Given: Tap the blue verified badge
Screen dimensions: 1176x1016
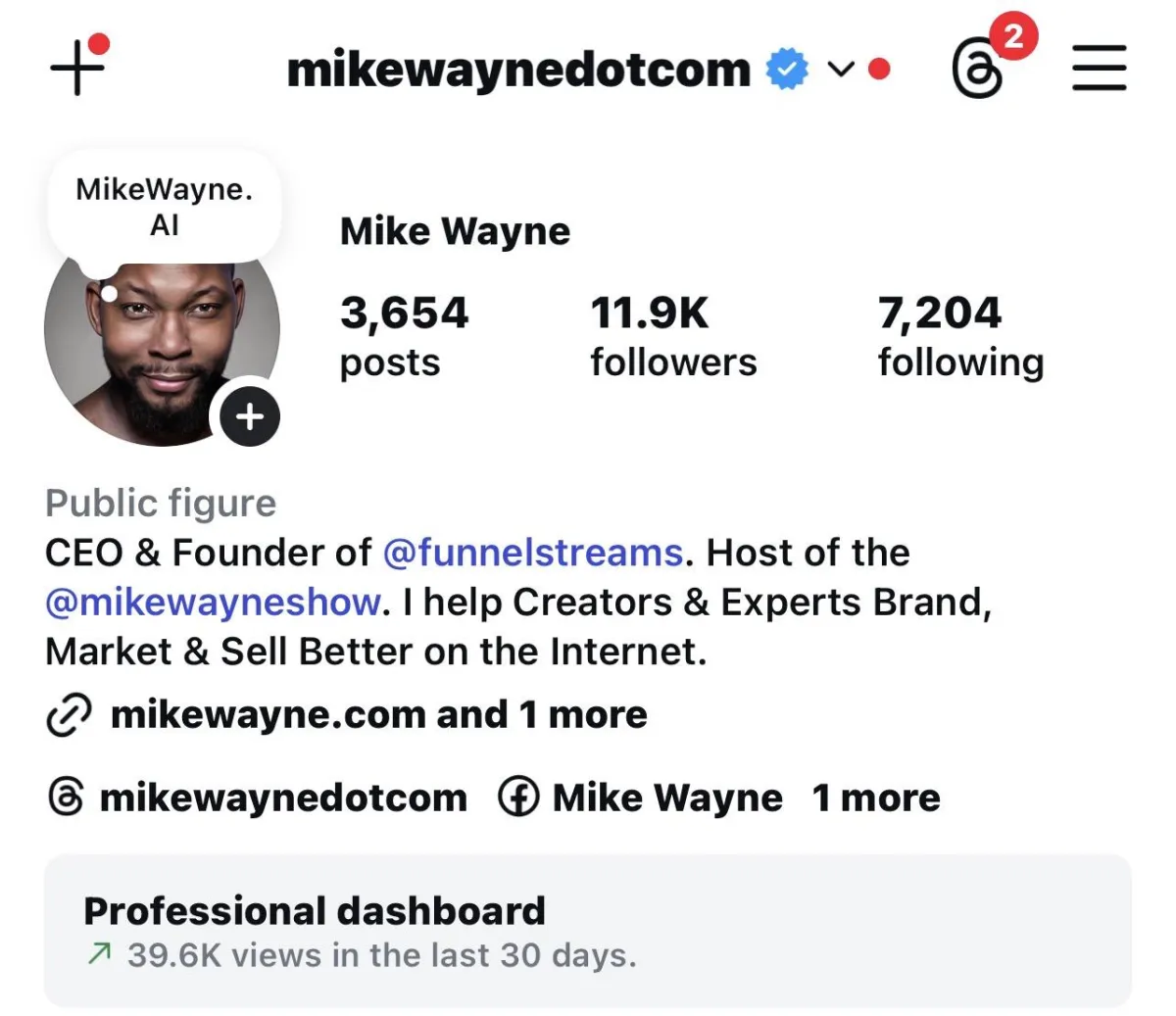Looking at the screenshot, I should 787,69.
